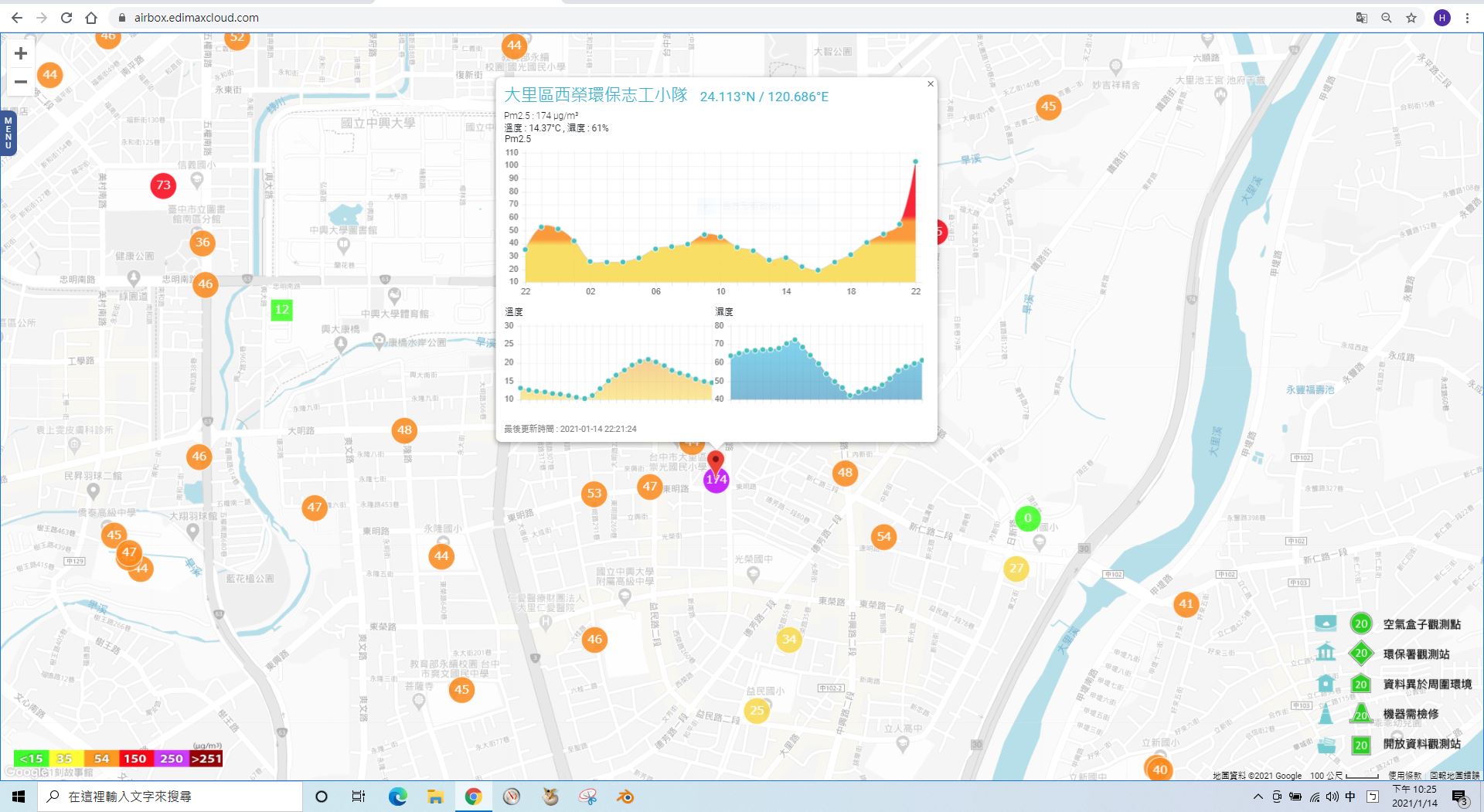Select the orange 36 sensor marker
This screenshot has height=812, width=1484.
point(203,243)
